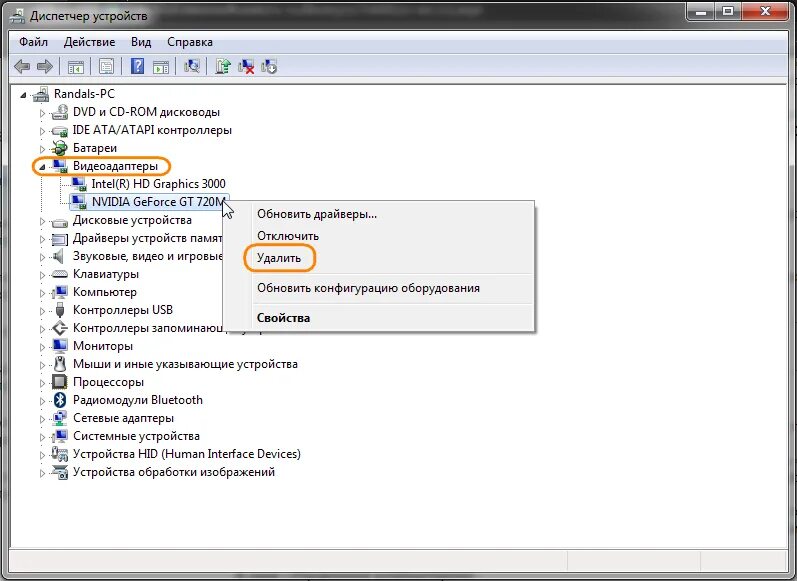Select the Randals-PC computer icon
The image size is (797, 581).
click(41, 94)
